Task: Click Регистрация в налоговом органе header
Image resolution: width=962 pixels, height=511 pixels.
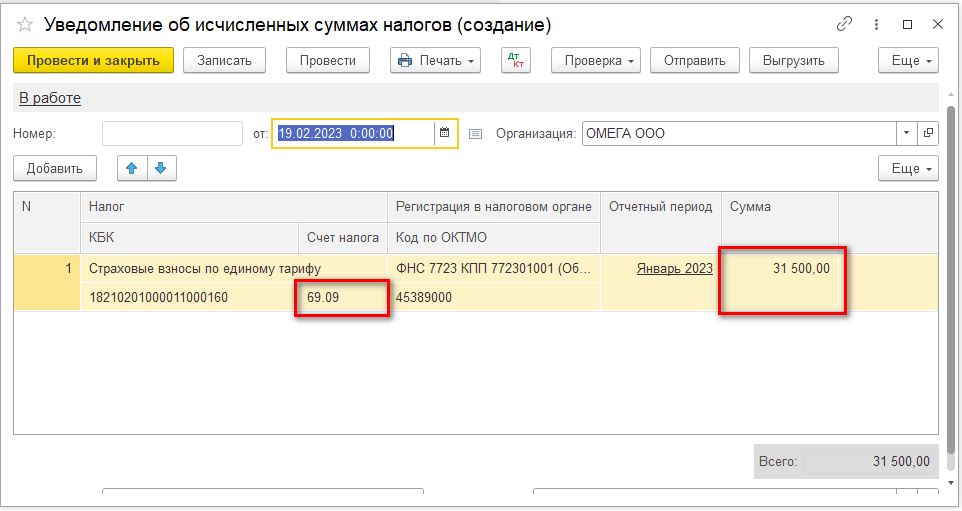Action: (x=494, y=207)
